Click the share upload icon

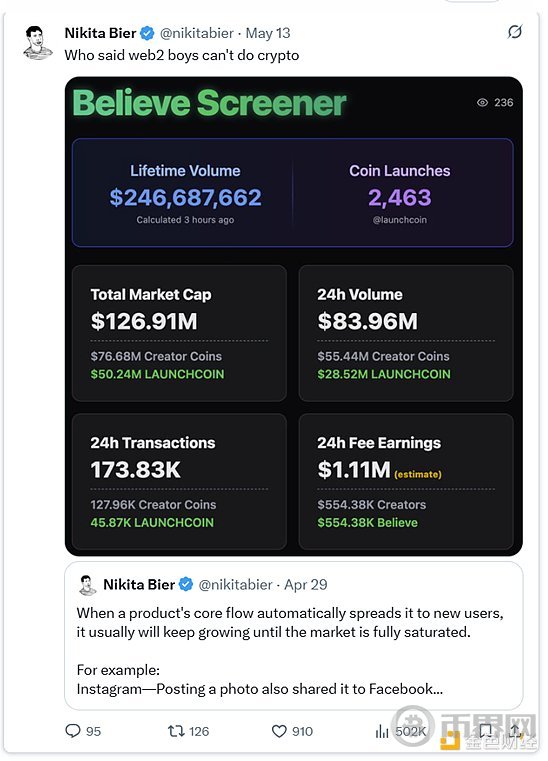click(515, 731)
